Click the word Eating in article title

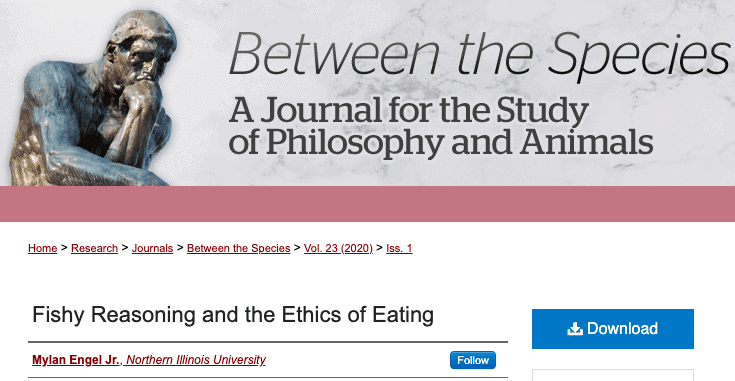(403, 315)
